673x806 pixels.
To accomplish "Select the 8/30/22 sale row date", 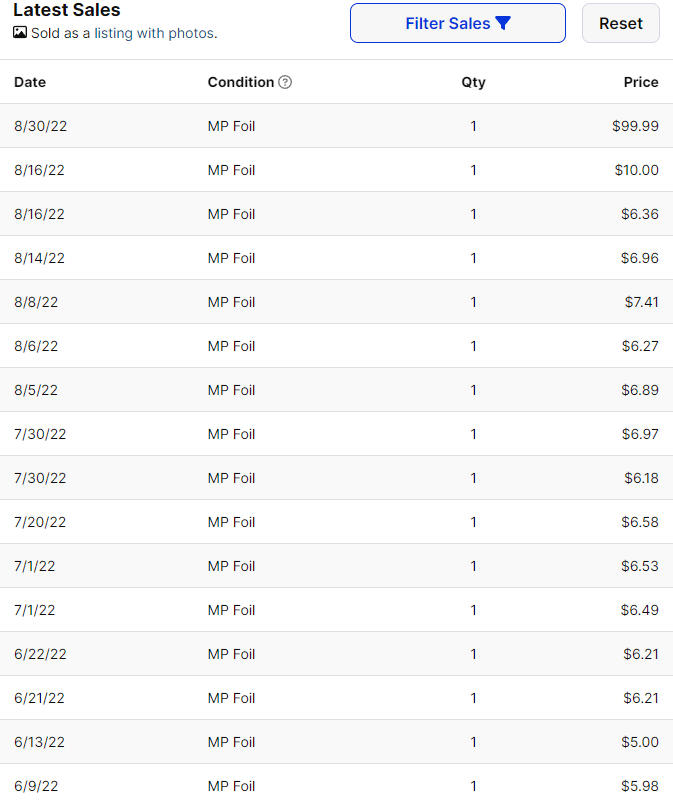I will click(40, 126).
